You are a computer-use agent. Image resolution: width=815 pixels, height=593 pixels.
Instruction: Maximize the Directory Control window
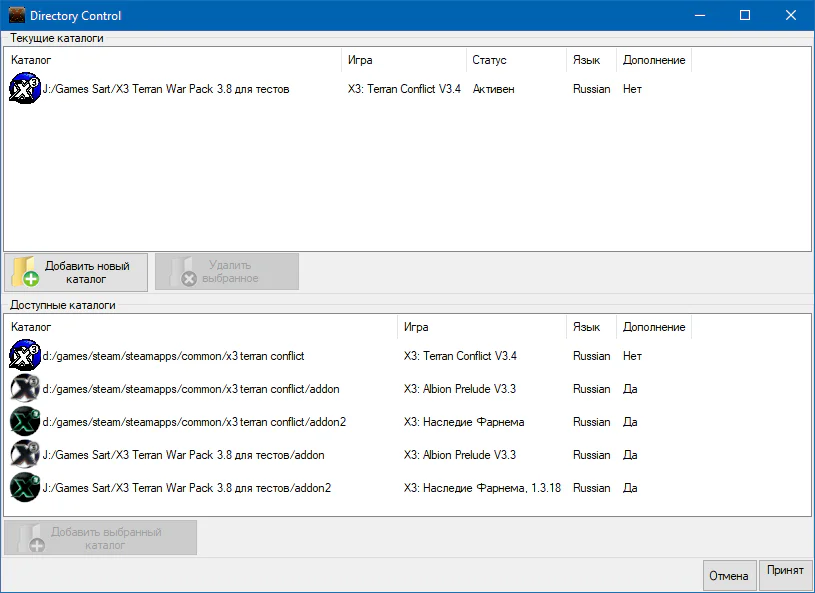coord(745,15)
